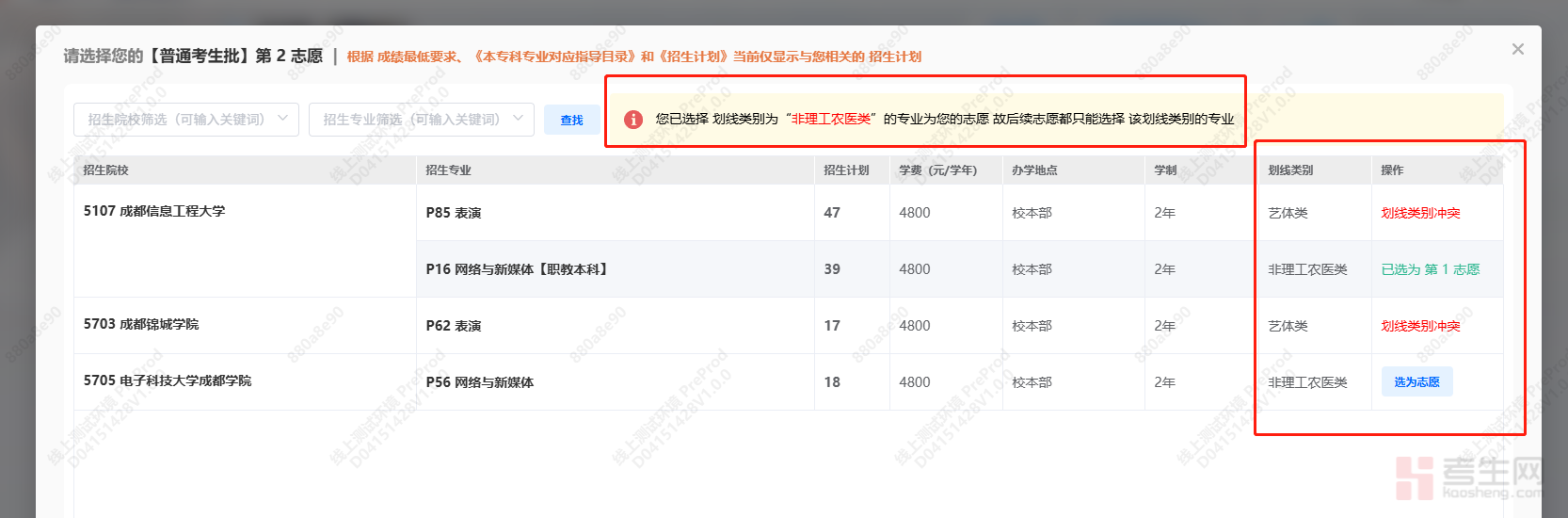Click the 办学地点 column header

point(1034,170)
